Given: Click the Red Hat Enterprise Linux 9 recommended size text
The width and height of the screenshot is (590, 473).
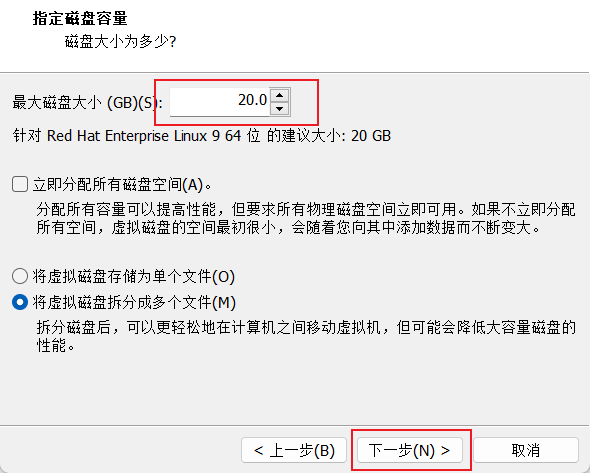Looking at the screenshot, I should [x=202, y=136].
